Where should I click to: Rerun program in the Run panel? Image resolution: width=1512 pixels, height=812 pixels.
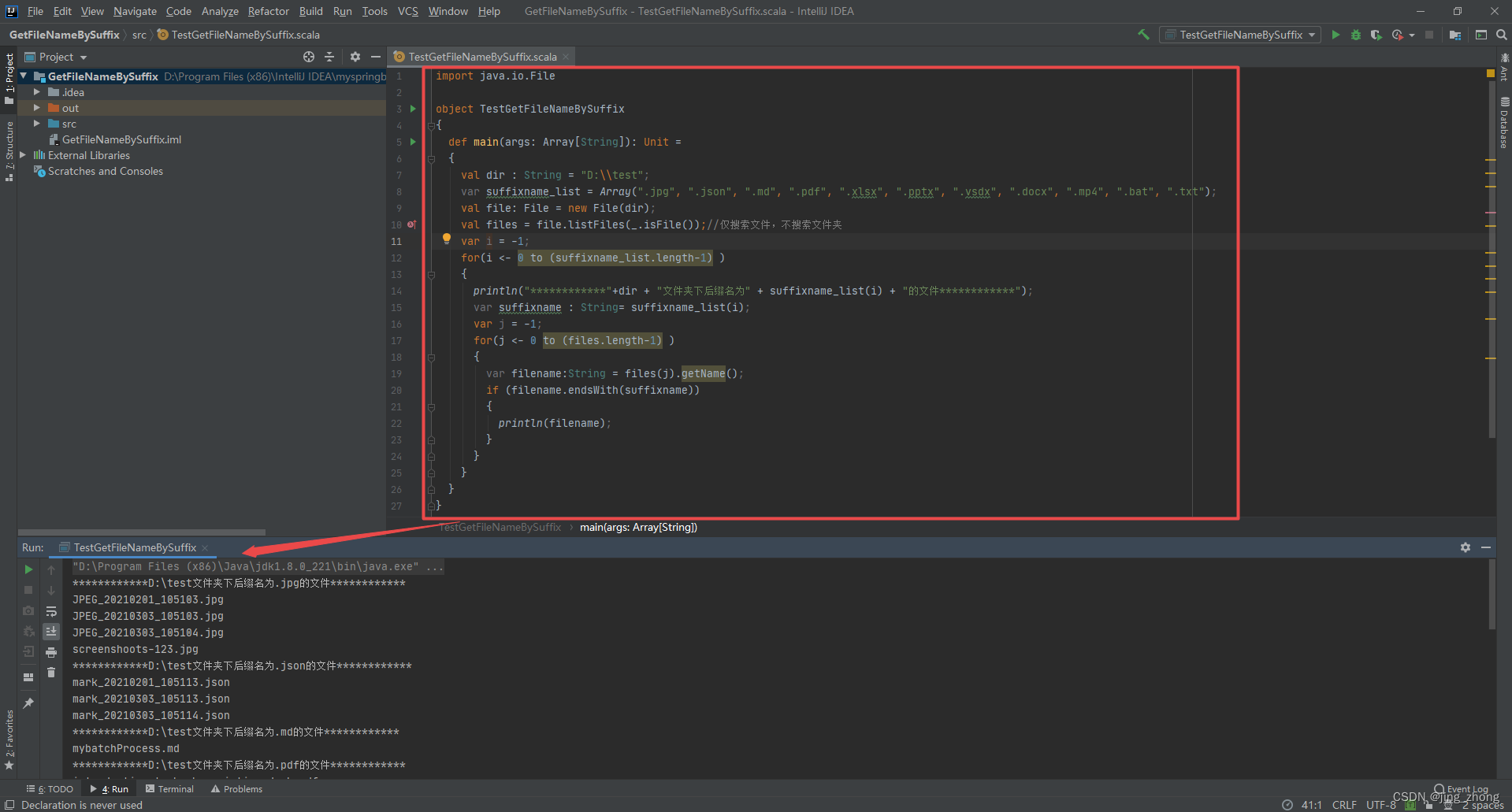[x=28, y=569]
